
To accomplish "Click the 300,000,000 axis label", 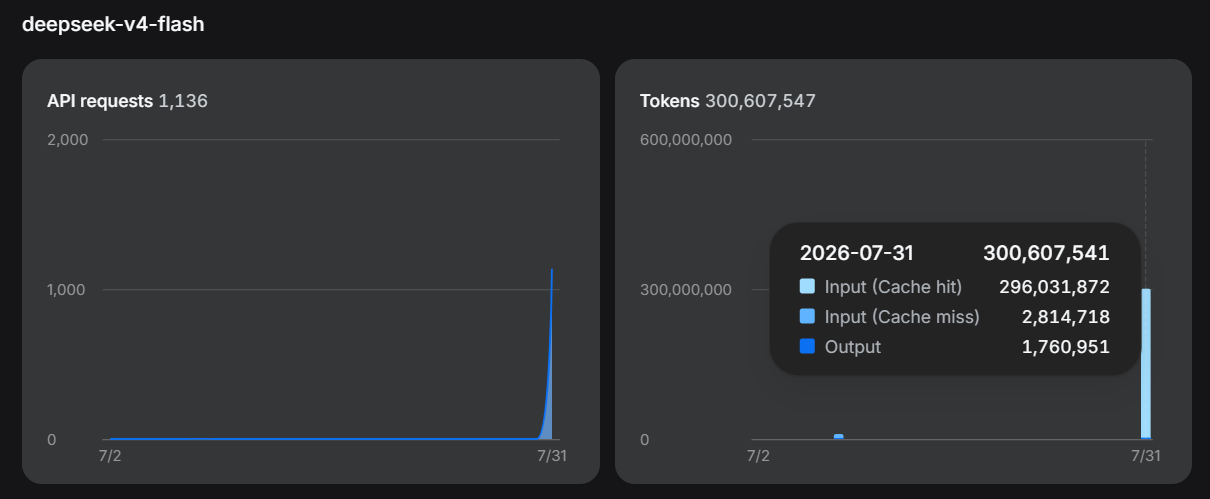I will click(x=686, y=290).
